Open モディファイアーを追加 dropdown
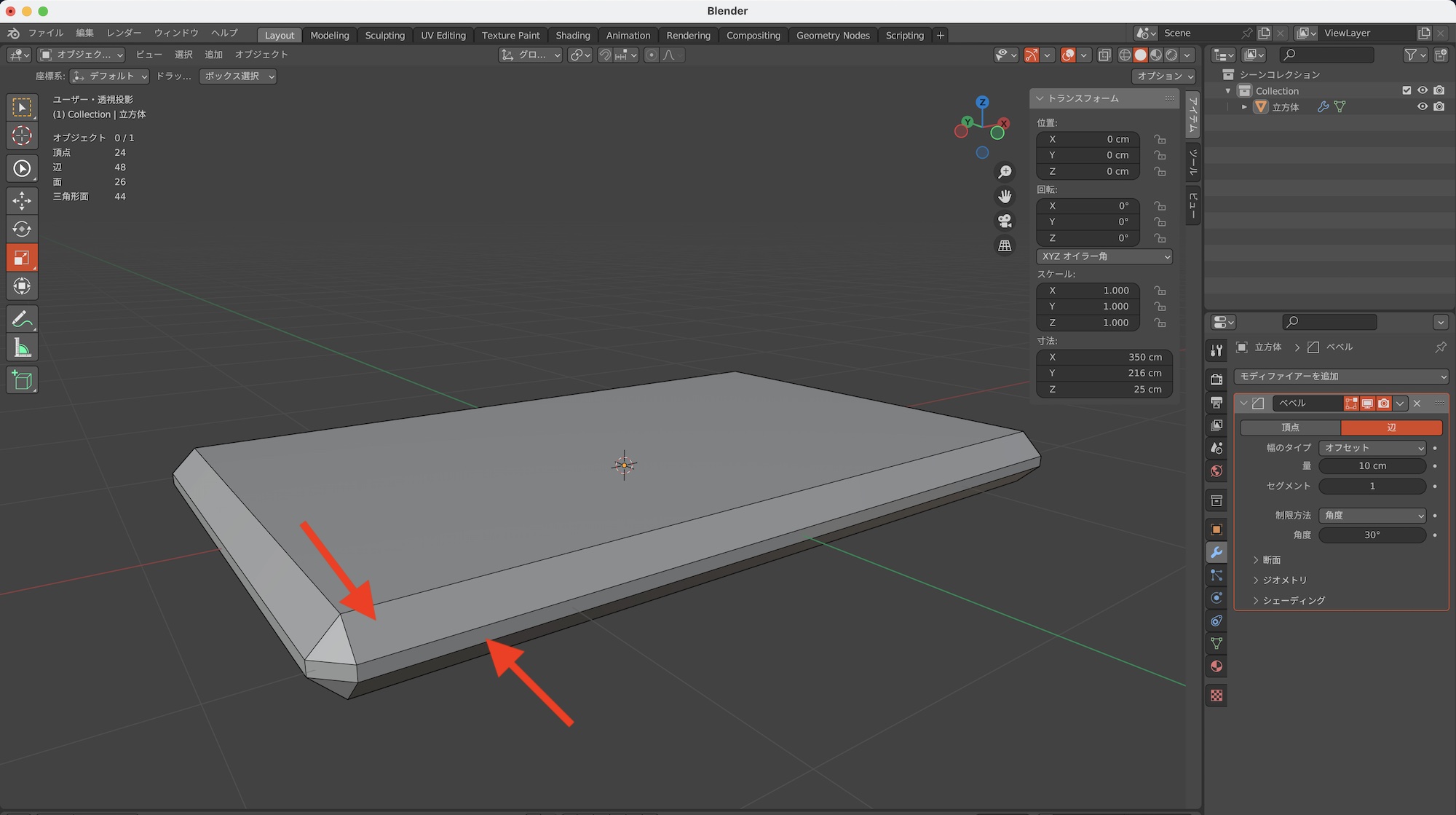 (1341, 377)
